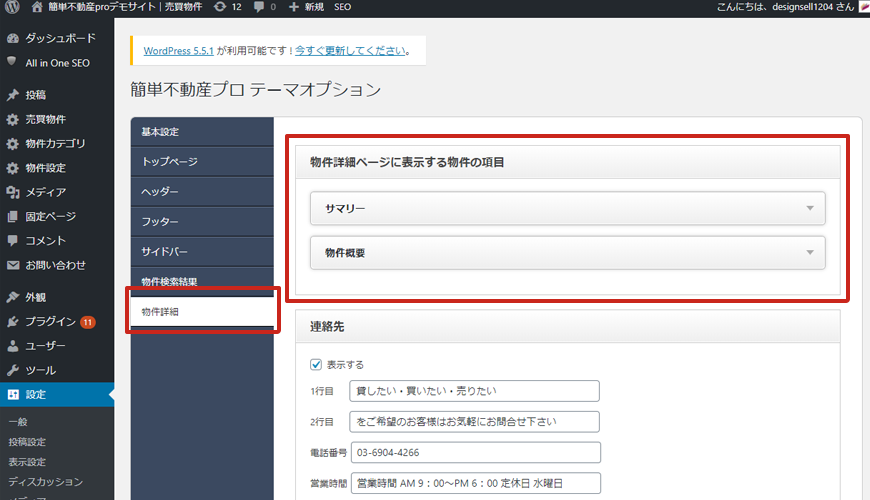Click the WordPress logo icon in admin bar
The width and height of the screenshot is (870, 500).
pos(12,7)
